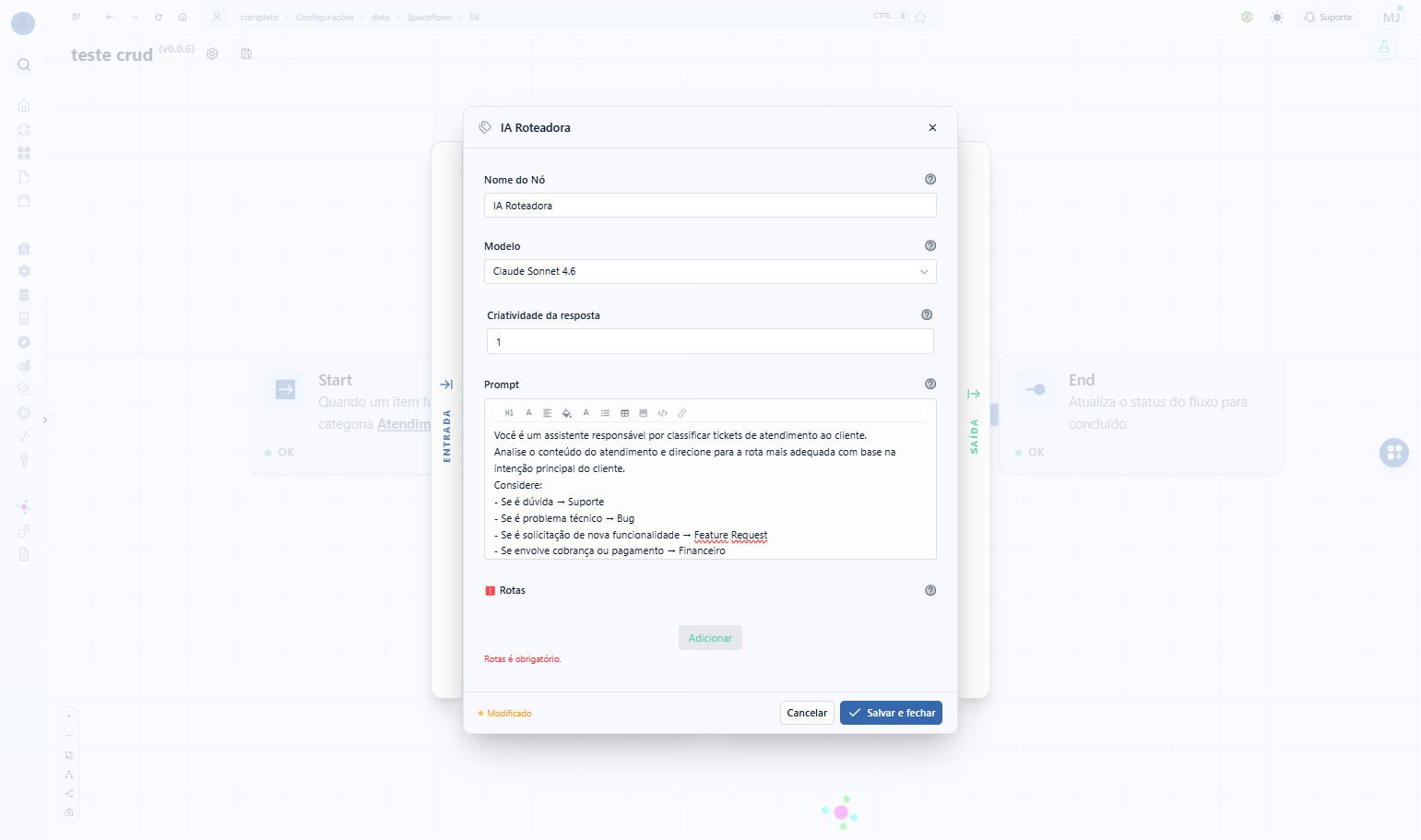Toggle light/dark theme sun icon
The height and width of the screenshot is (840, 1421).
click(1276, 18)
